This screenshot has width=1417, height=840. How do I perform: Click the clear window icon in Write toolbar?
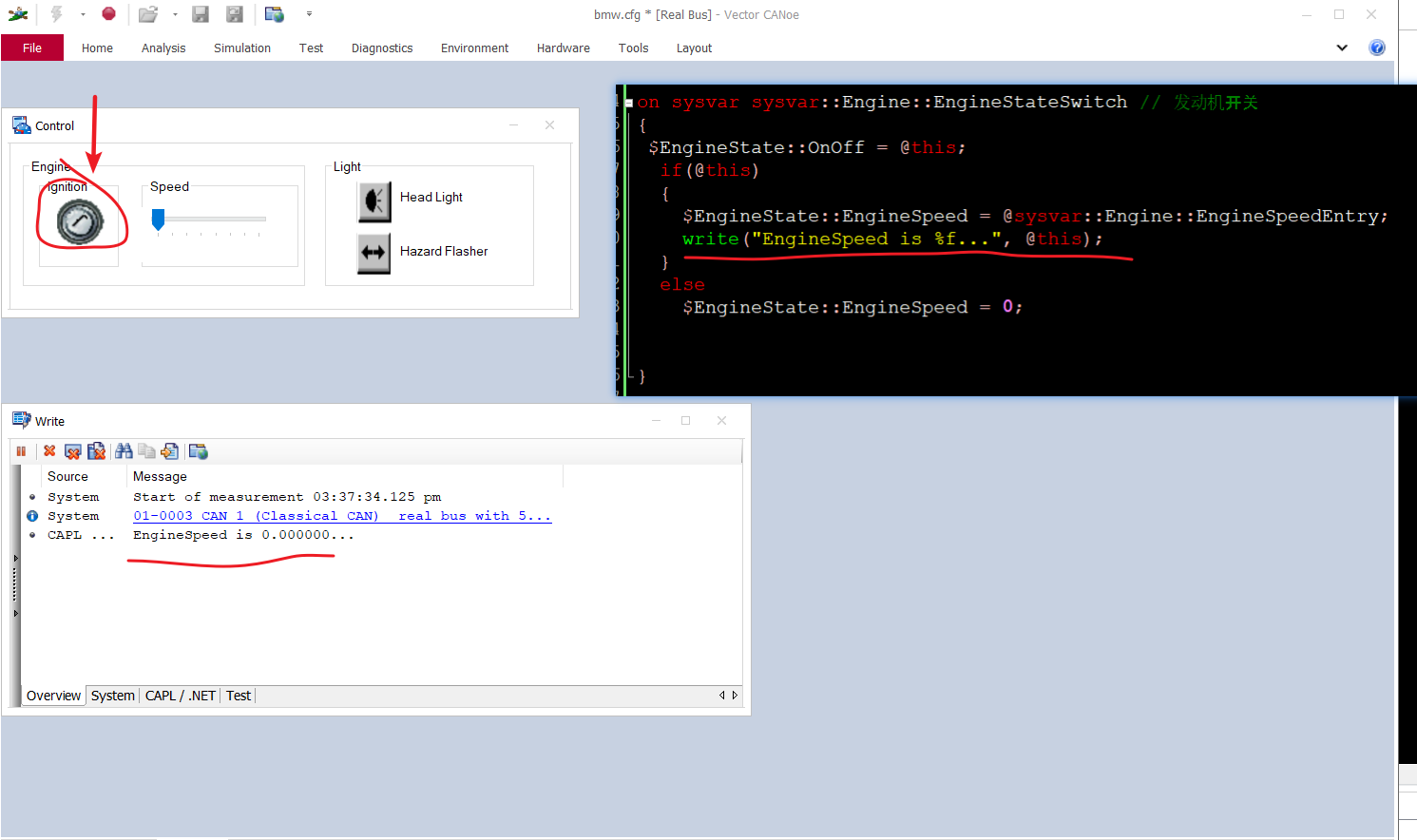(72, 451)
